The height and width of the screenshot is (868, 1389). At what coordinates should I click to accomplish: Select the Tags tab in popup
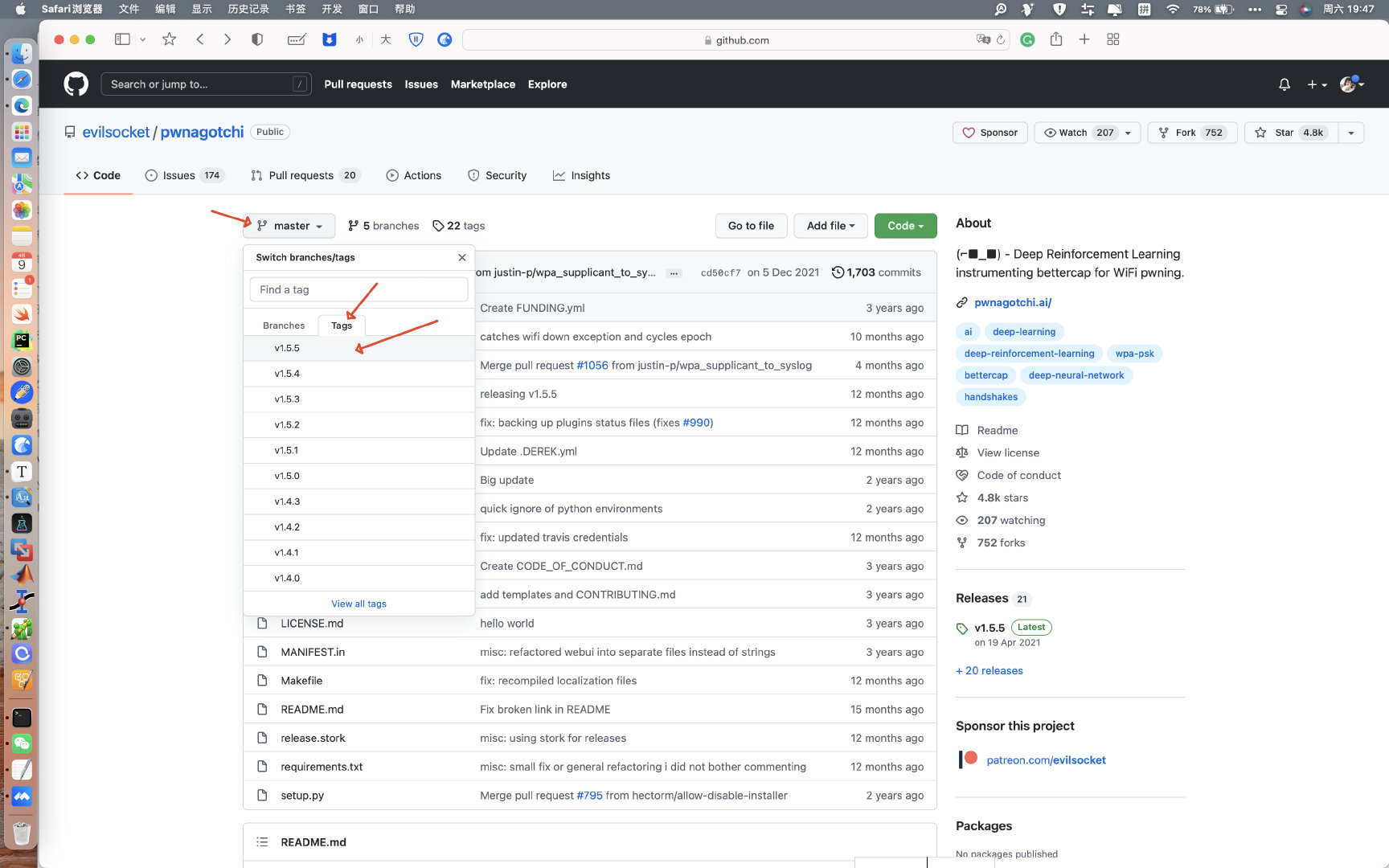(x=342, y=325)
